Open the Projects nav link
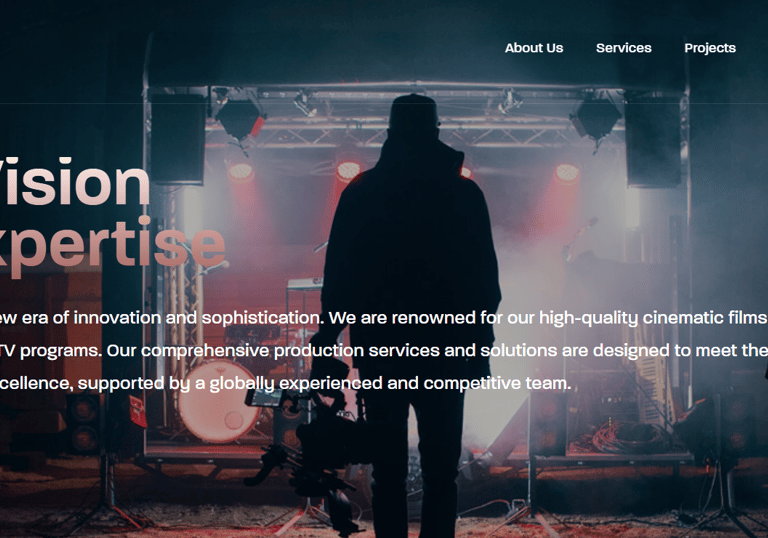The height and width of the screenshot is (538, 768). [x=710, y=48]
